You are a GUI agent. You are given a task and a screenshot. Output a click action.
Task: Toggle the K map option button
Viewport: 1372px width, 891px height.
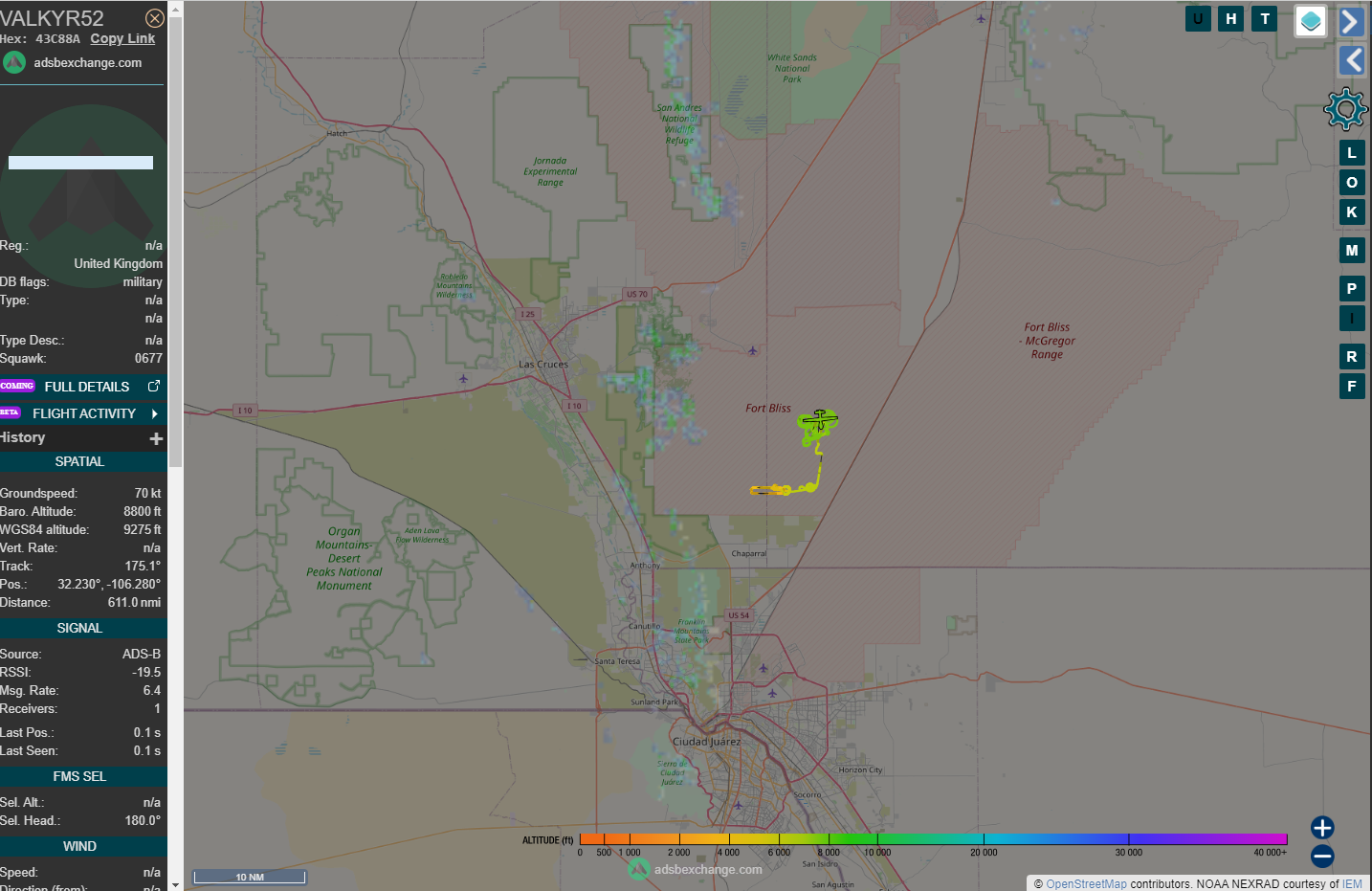tap(1352, 212)
